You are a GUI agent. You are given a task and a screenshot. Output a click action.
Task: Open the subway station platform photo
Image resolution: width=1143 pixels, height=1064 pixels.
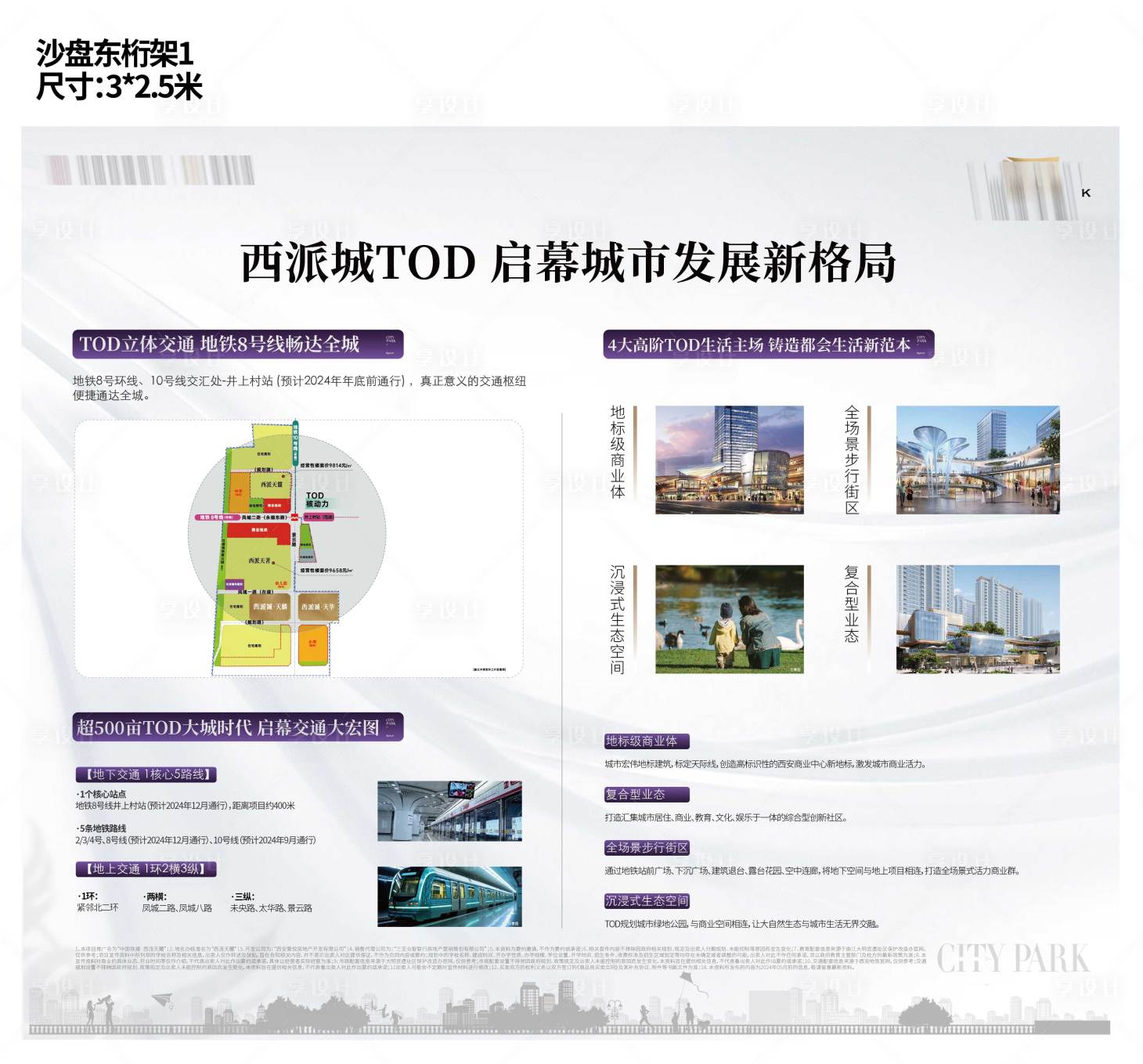[x=449, y=810]
